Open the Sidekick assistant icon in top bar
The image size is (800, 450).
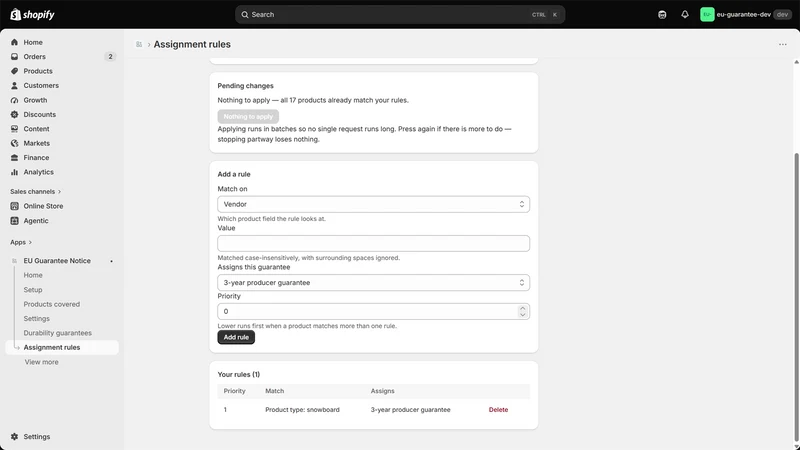662,14
